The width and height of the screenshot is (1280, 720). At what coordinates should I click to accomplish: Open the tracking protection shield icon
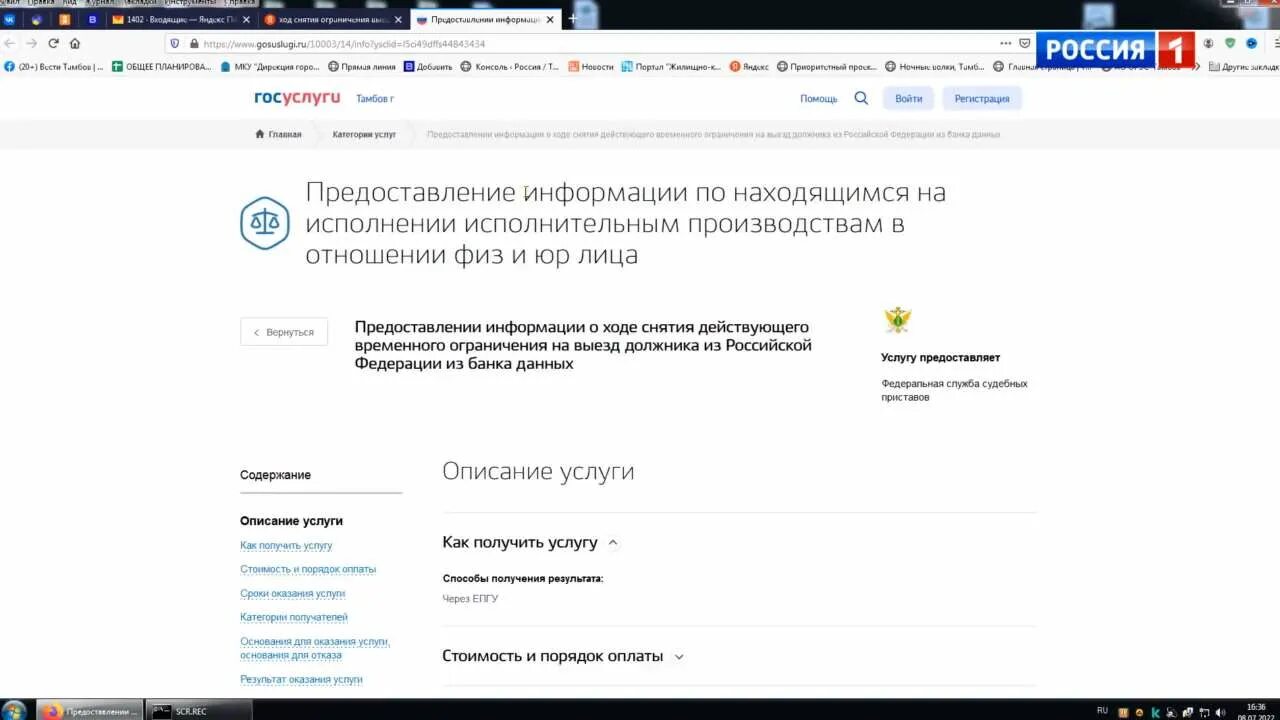tap(174, 43)
